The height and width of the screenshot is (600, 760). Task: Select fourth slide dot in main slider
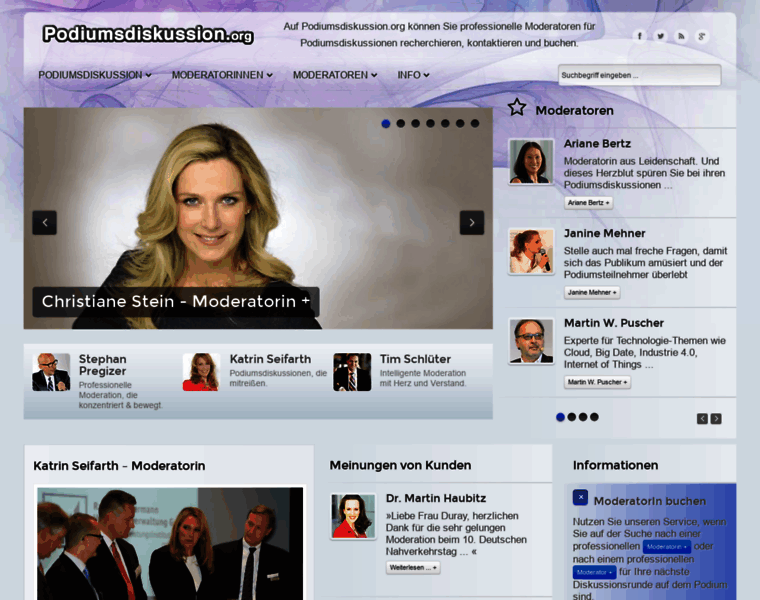pyautogui.click(x=430, y=124)
